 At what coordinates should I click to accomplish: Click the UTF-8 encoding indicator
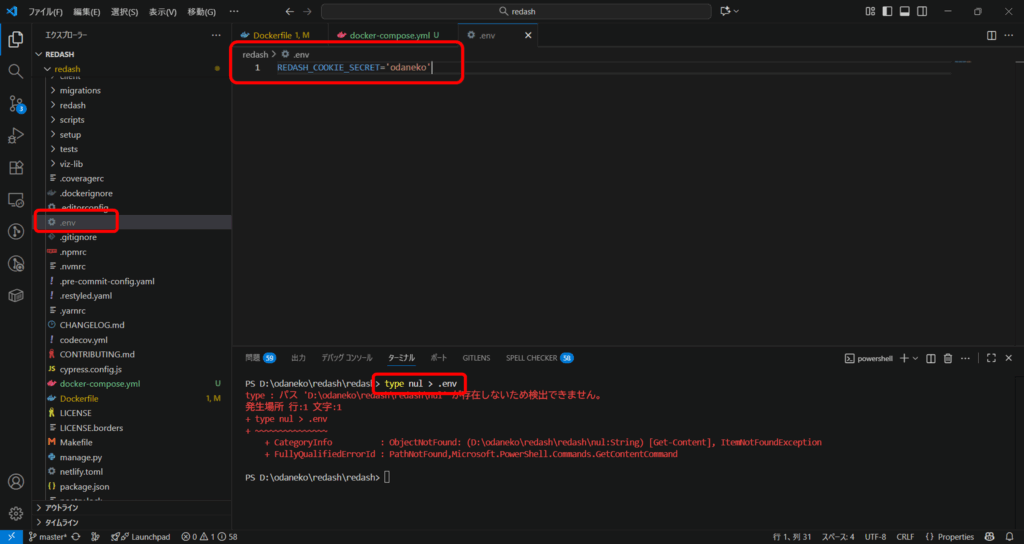pos(875,537)
